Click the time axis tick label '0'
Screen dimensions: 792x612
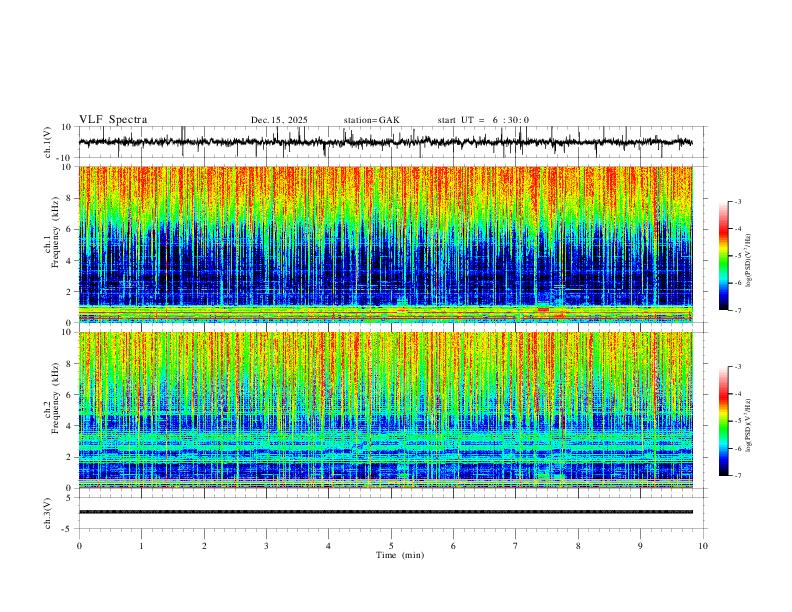(x=79, y=546)
